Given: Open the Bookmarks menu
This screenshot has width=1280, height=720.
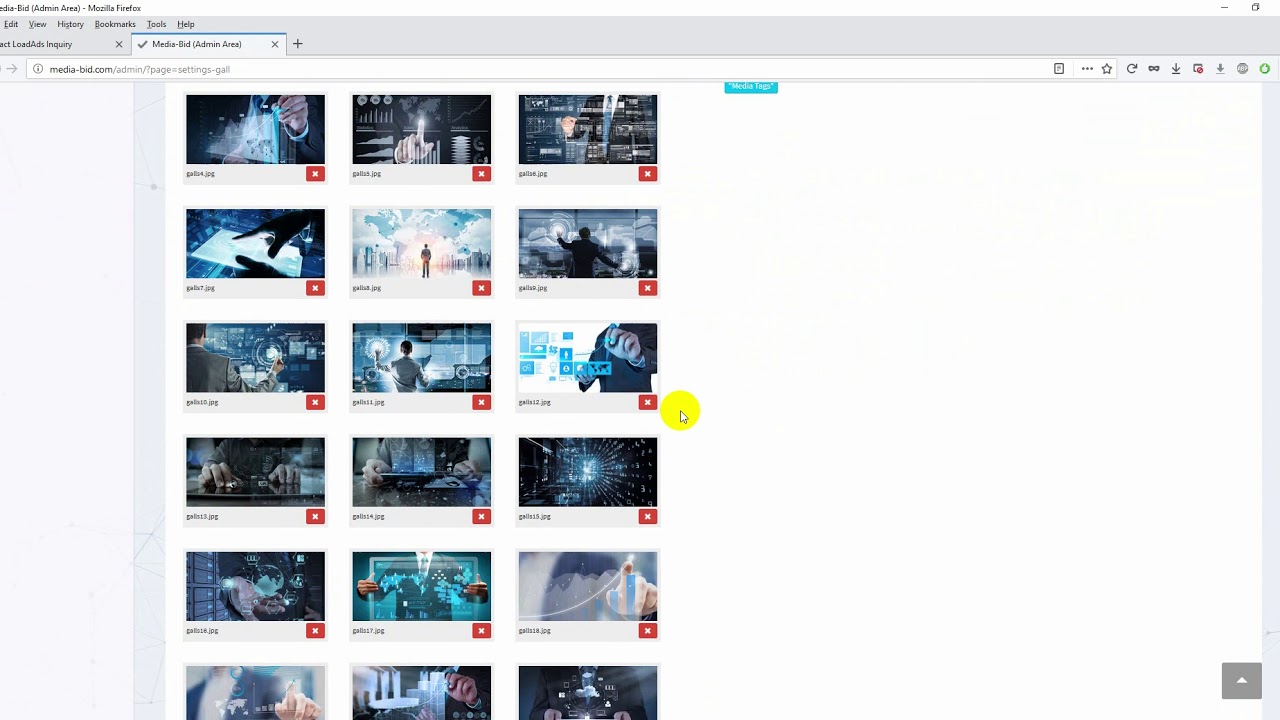Looking at the screenshot, I should (115, 24).
